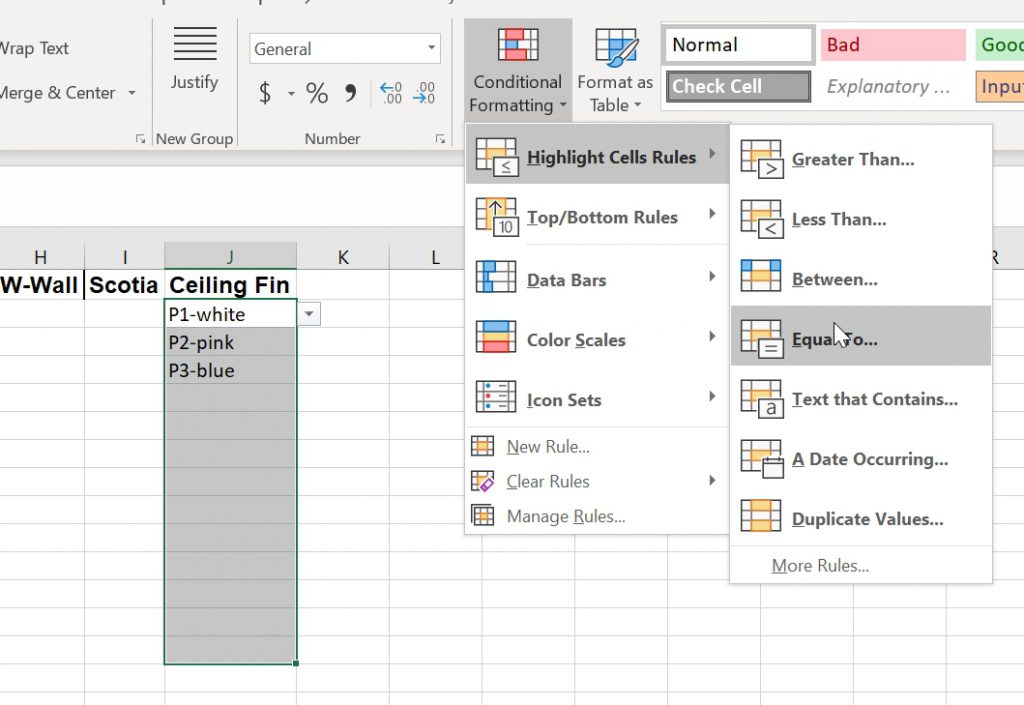Image resolution: width=1024 pixels, height=705 pixels.
Task: Open the dropdown arrow beside cell P1-white
Action: click(309, 315)
